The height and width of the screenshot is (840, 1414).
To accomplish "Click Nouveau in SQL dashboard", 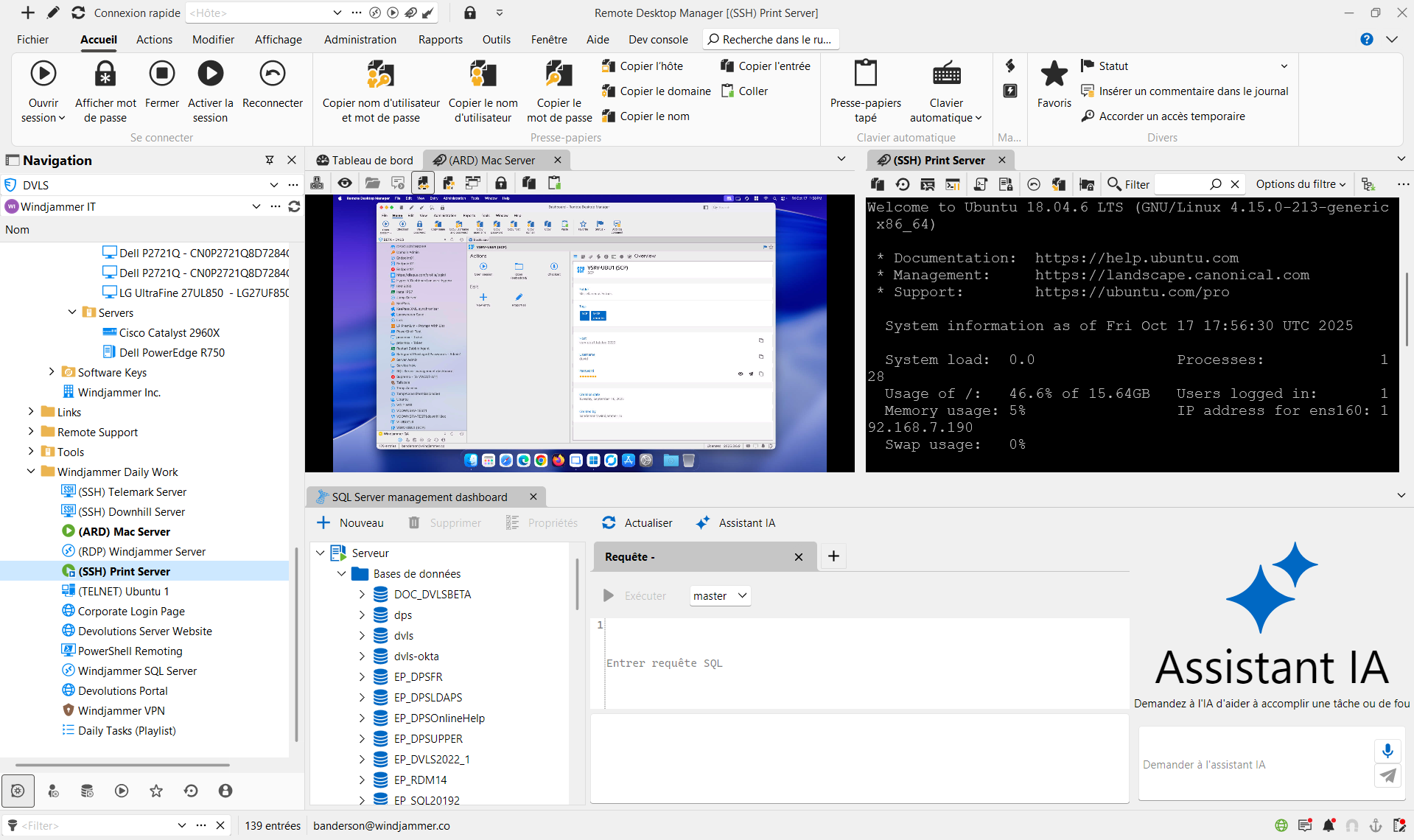I will pos(351,522).
